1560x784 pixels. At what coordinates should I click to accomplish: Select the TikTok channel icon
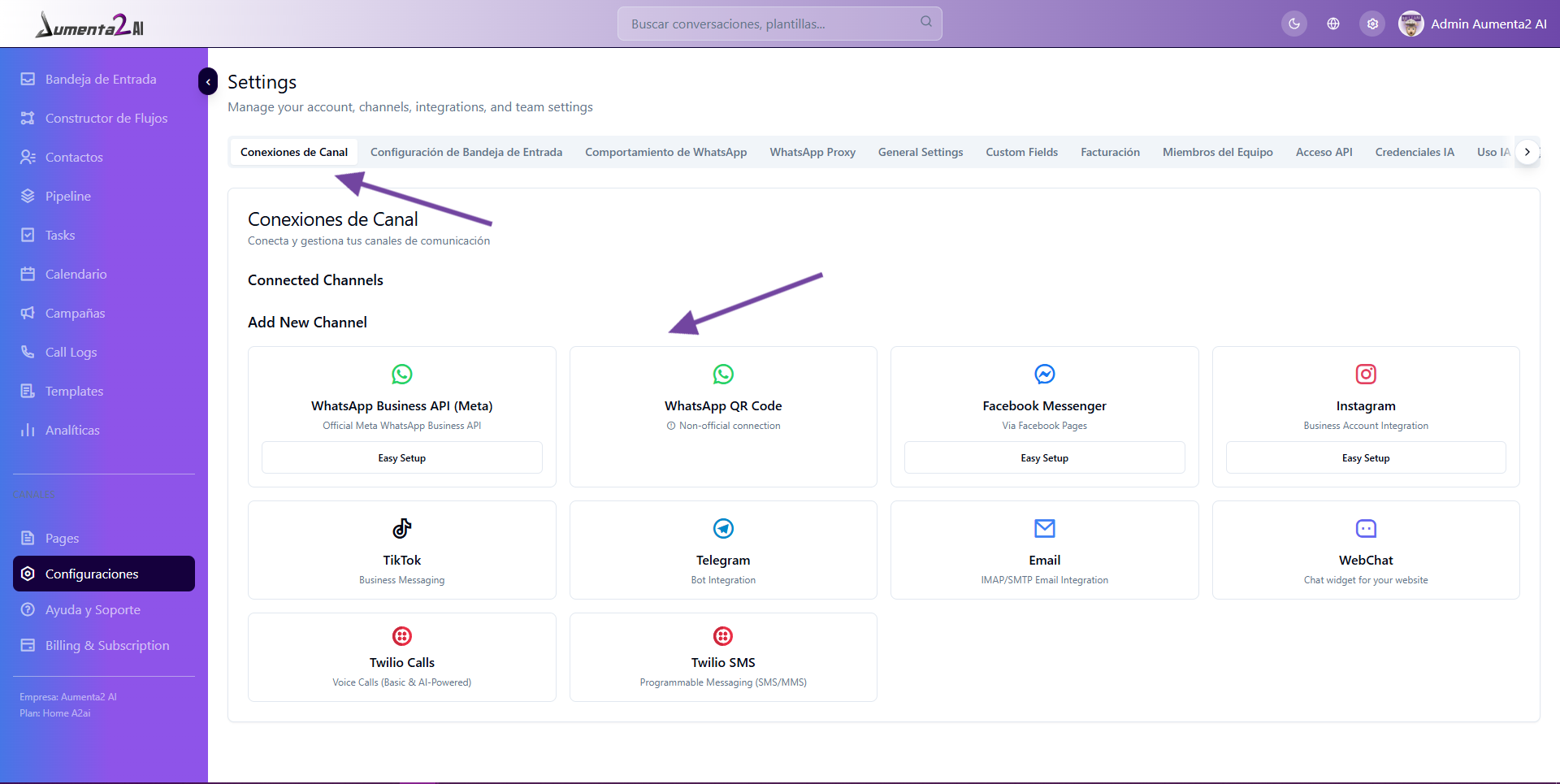[x=402, y=528]
